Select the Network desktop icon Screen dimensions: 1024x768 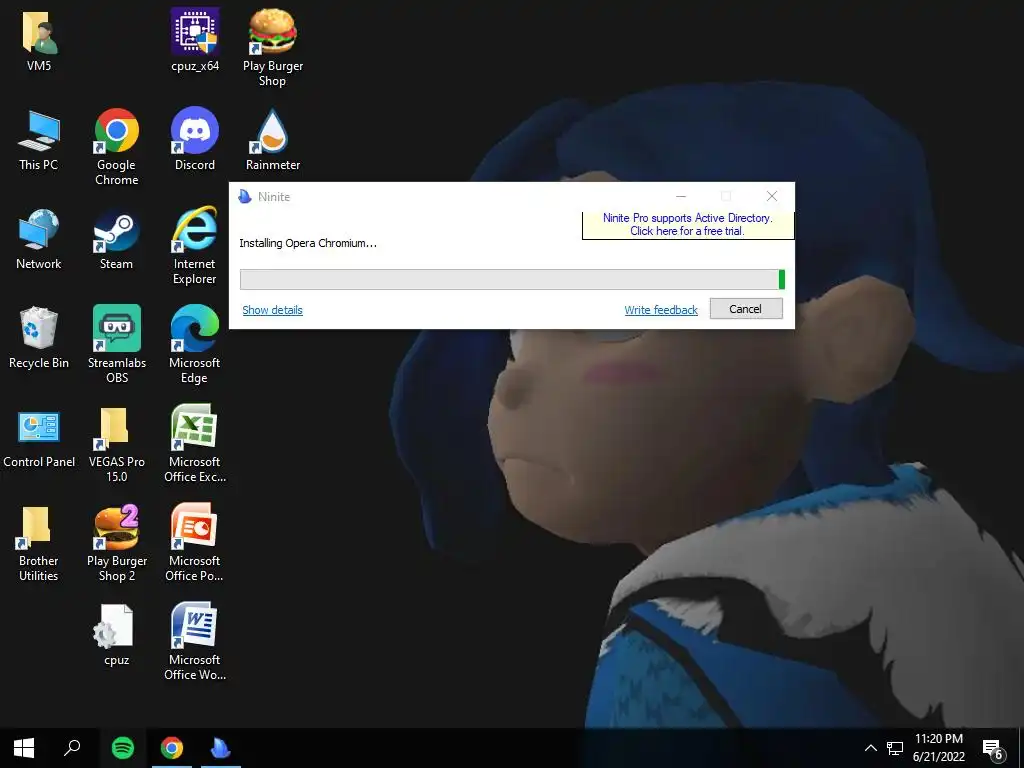(x=39, y=238)
